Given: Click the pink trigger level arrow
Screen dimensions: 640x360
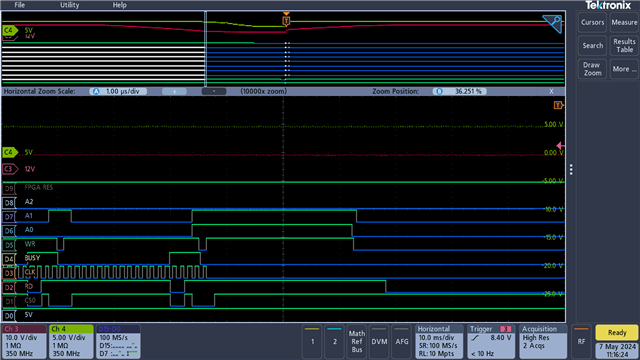Looking at the screenshot, I should coord(560,145).
